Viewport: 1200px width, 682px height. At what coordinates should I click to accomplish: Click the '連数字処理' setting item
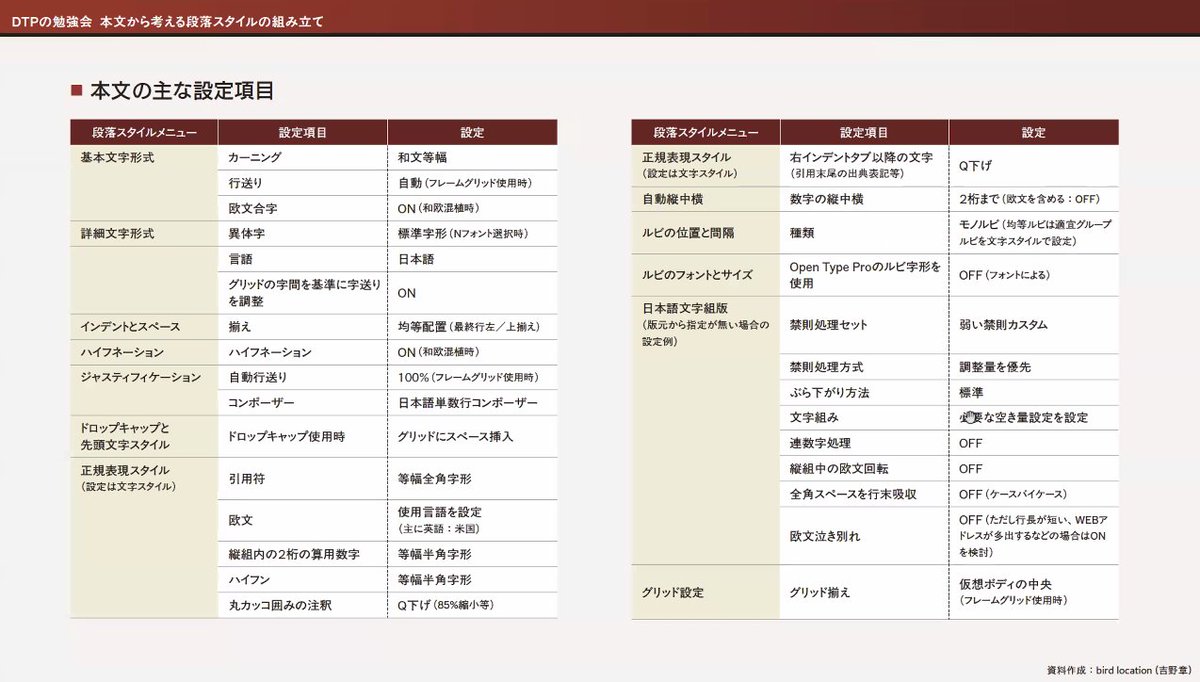(820, 443)
